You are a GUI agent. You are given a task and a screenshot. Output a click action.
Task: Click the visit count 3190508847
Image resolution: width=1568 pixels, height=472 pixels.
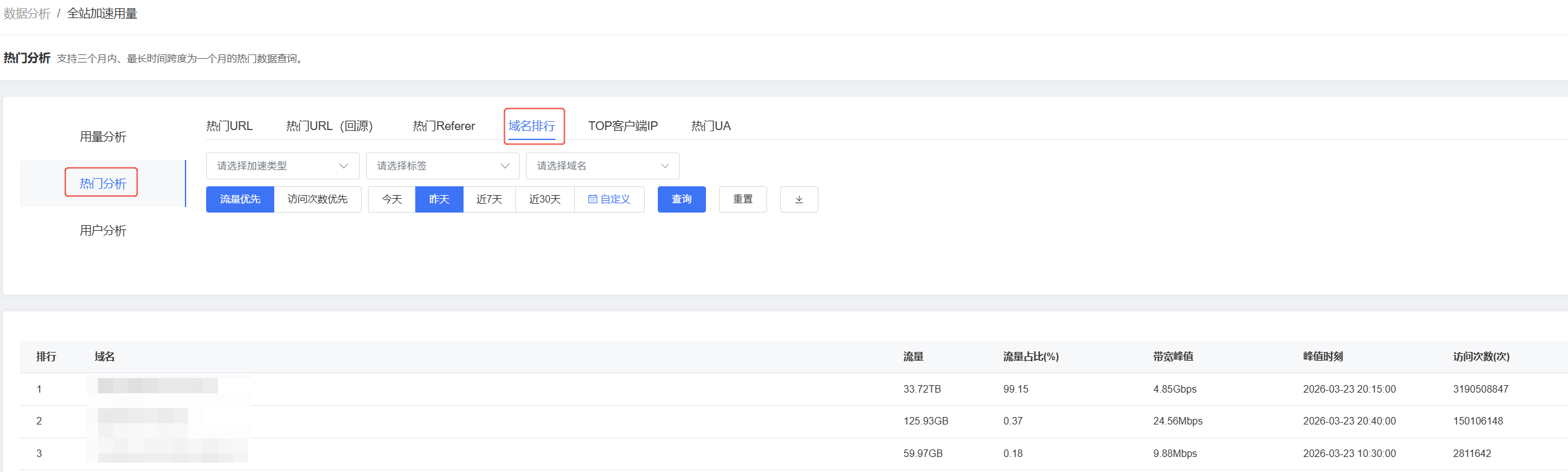pos(1481,389)
